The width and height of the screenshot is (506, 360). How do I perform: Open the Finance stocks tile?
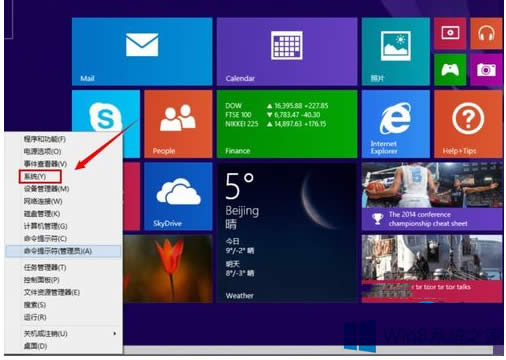287,124
